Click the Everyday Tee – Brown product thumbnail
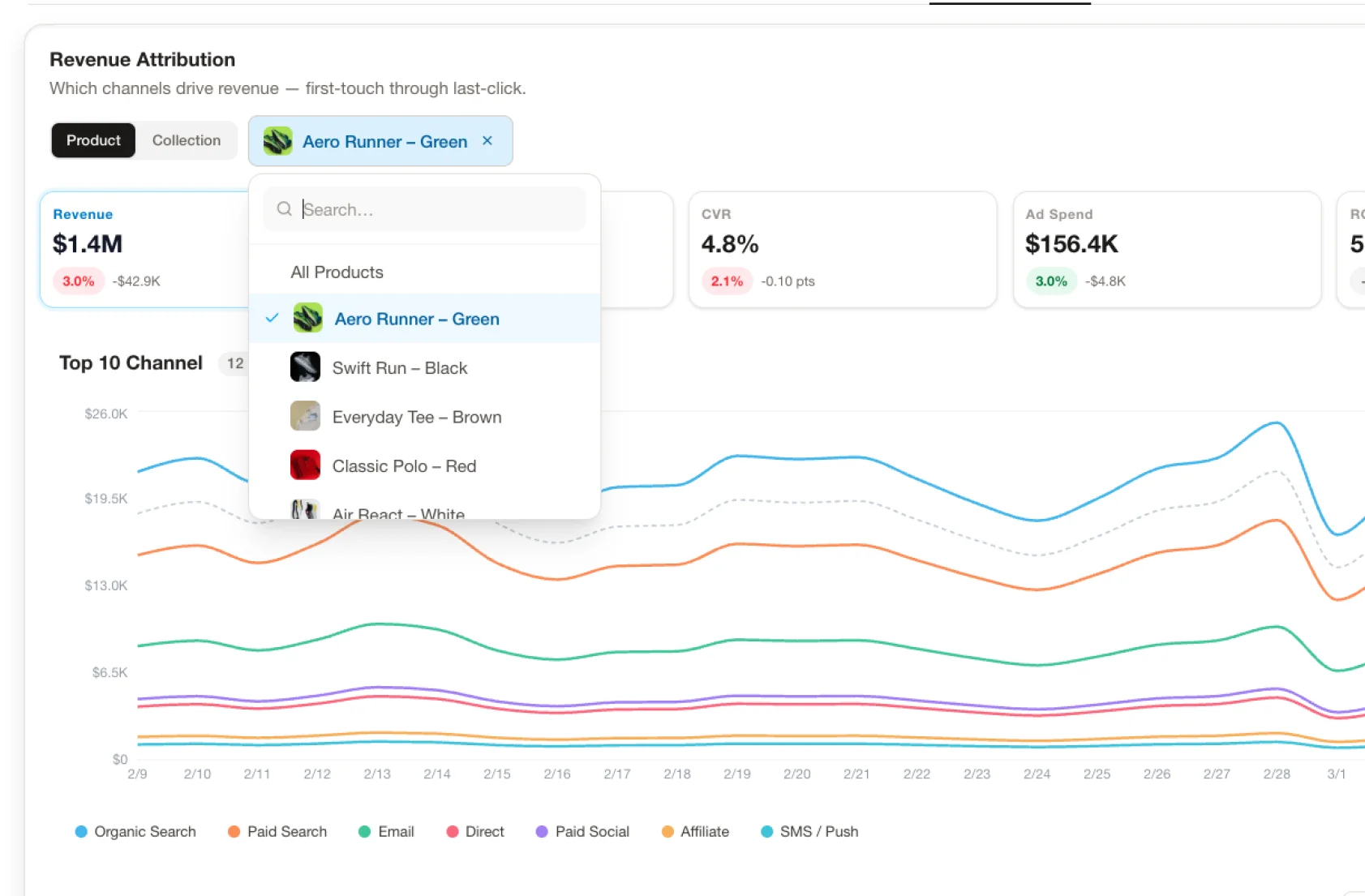 (x=305, y=417)
